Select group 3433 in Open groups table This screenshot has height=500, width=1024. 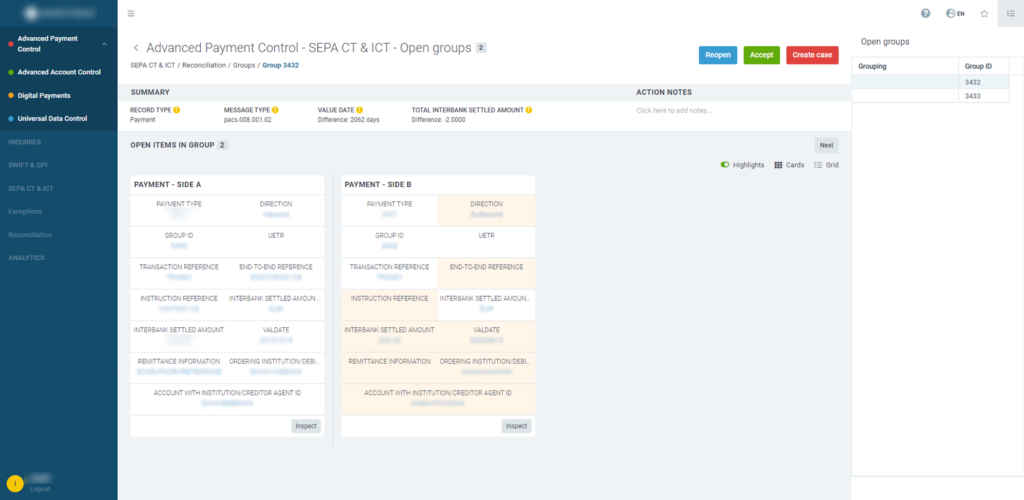point(971,95)
